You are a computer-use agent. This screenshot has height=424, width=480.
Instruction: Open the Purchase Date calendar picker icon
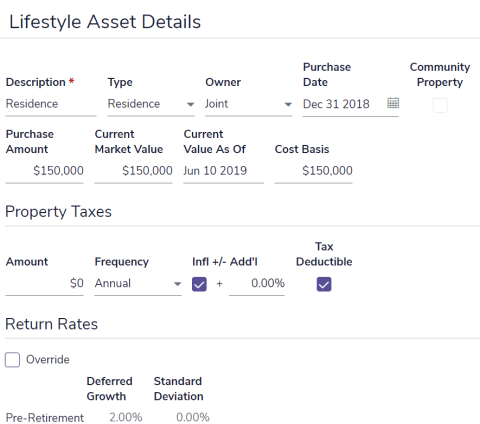[x=393, y=103]
